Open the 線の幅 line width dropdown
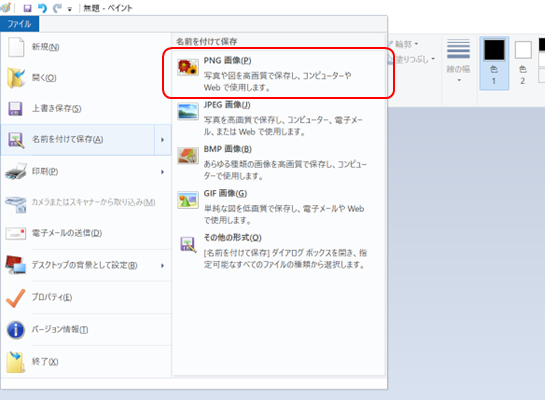 tap(458, 60)
